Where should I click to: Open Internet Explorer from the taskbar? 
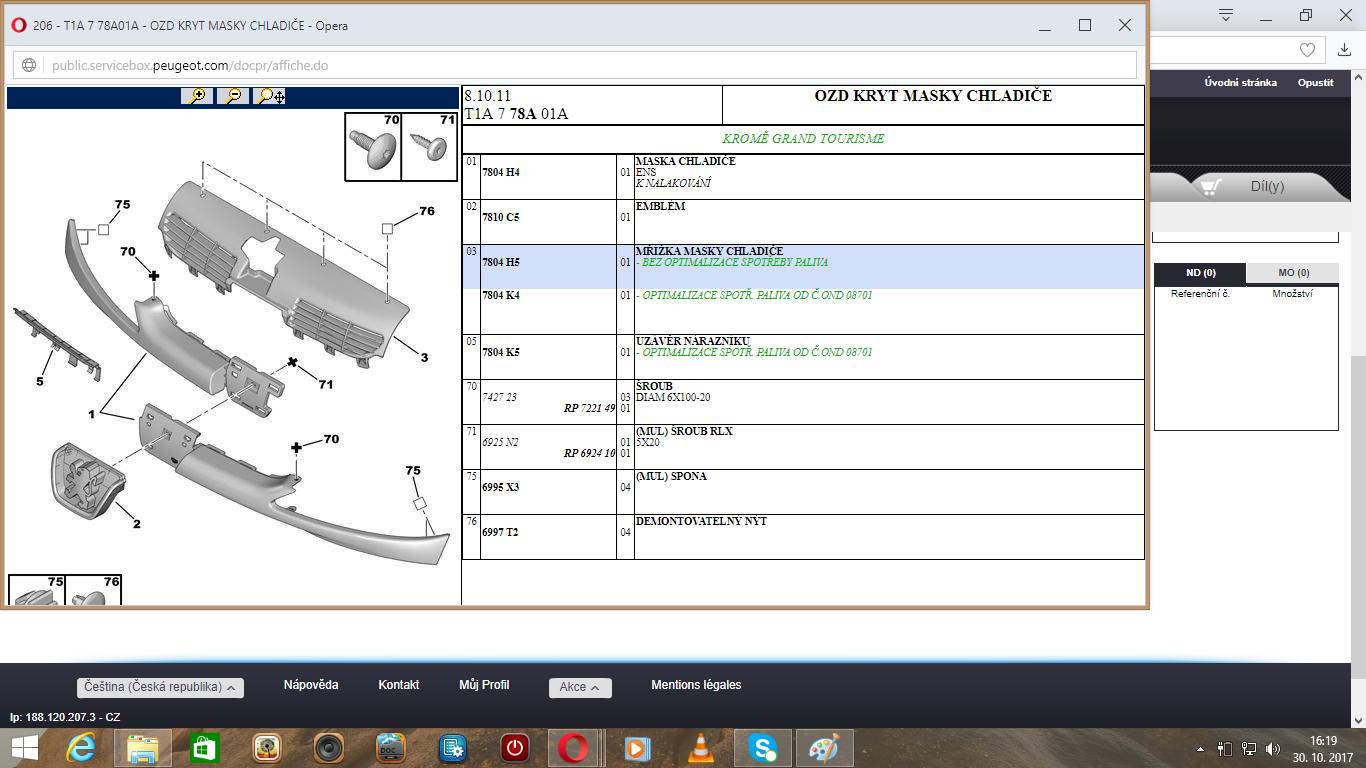81,748
